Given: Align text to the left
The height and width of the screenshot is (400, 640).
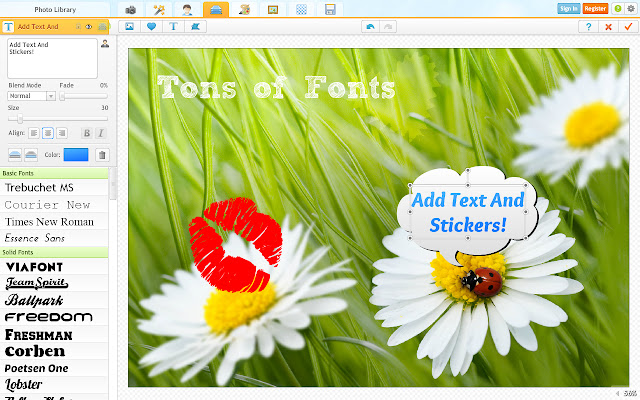Looking at the screenshot, I should 34,133.
